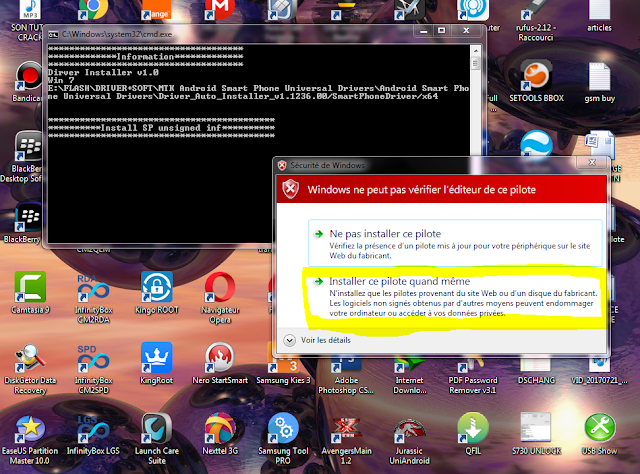The image size is (640, 474).
Task: Launch USB Show desktop icon
Action: 599,434
